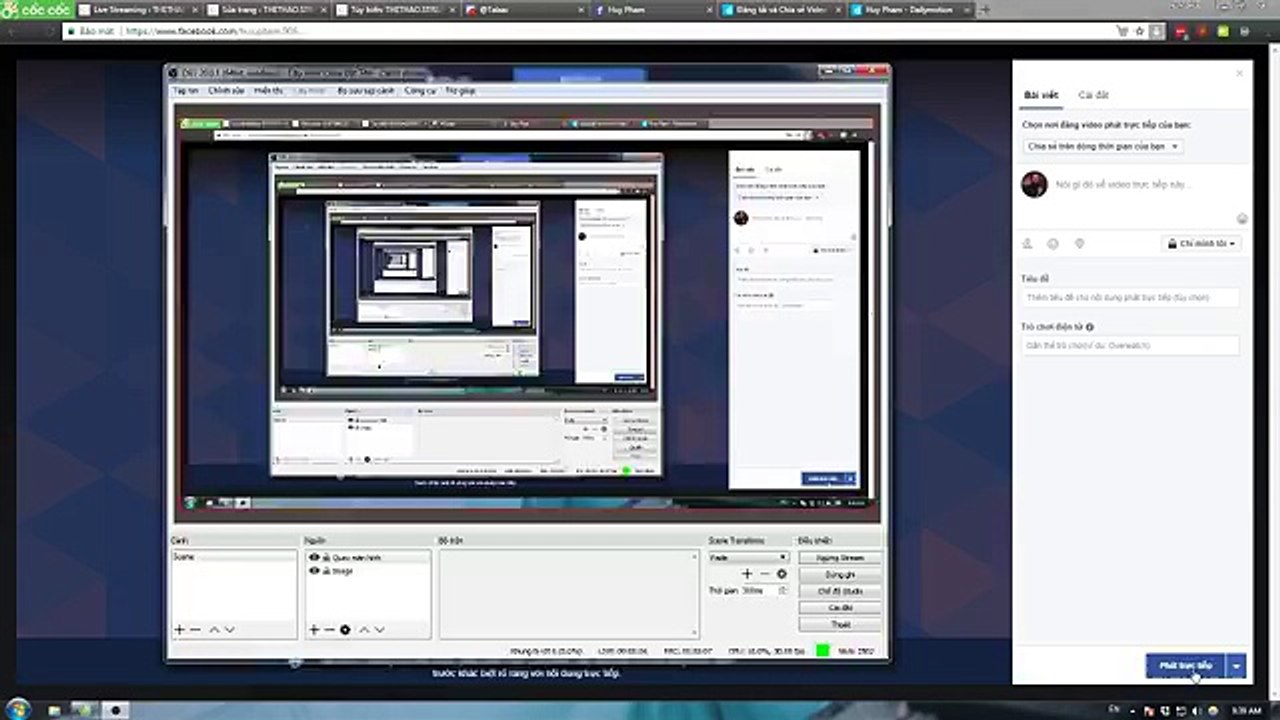1280x720 pixels.
Task: Remove the selected source with the minus icon
Action: click(329, 630)
